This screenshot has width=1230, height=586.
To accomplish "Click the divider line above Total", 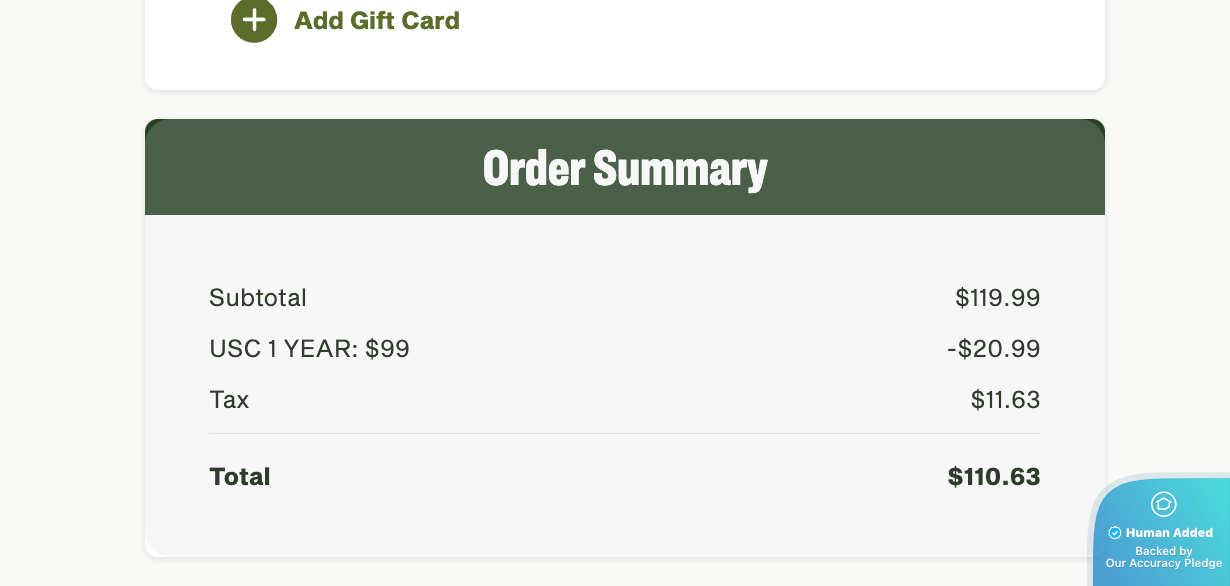I will tap(625, 434).
